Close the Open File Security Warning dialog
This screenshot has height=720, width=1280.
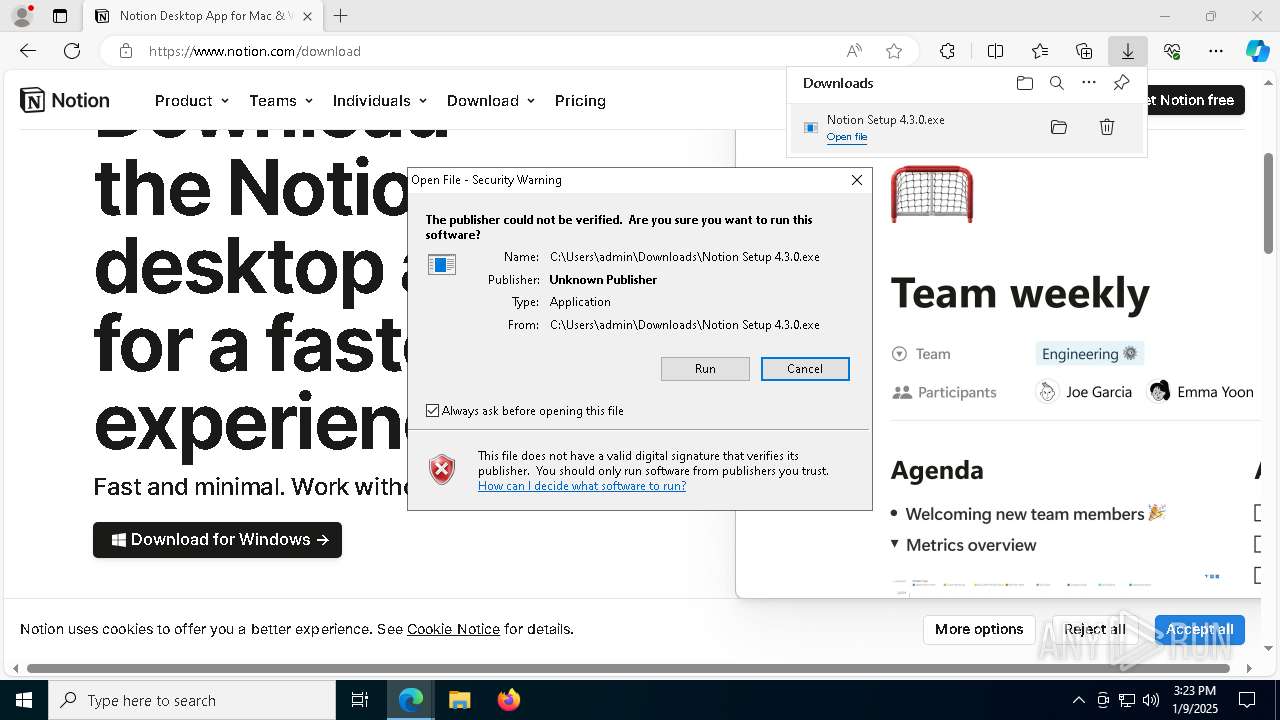click(856, 180)
